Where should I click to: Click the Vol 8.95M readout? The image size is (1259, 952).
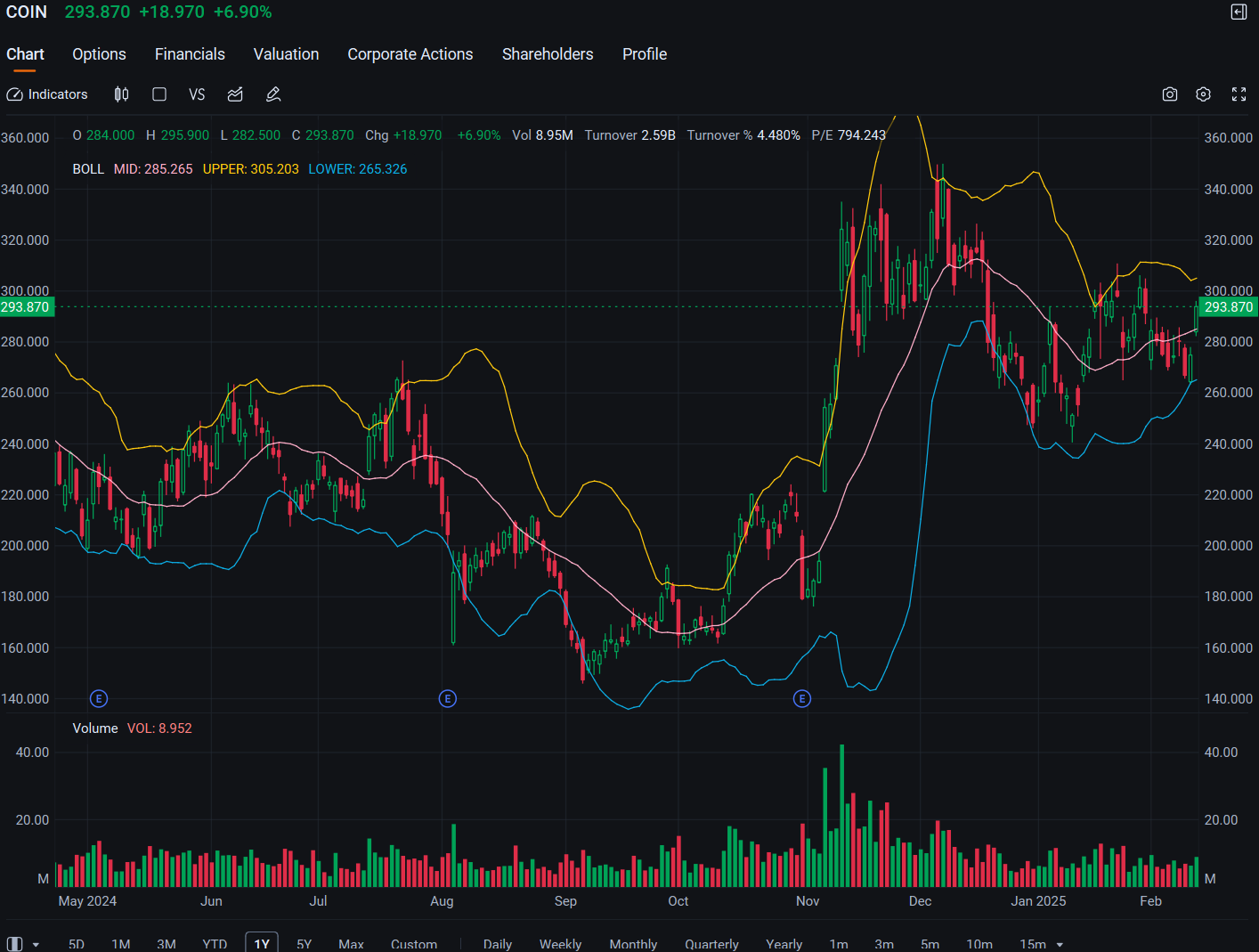click(x=542, y=135)
